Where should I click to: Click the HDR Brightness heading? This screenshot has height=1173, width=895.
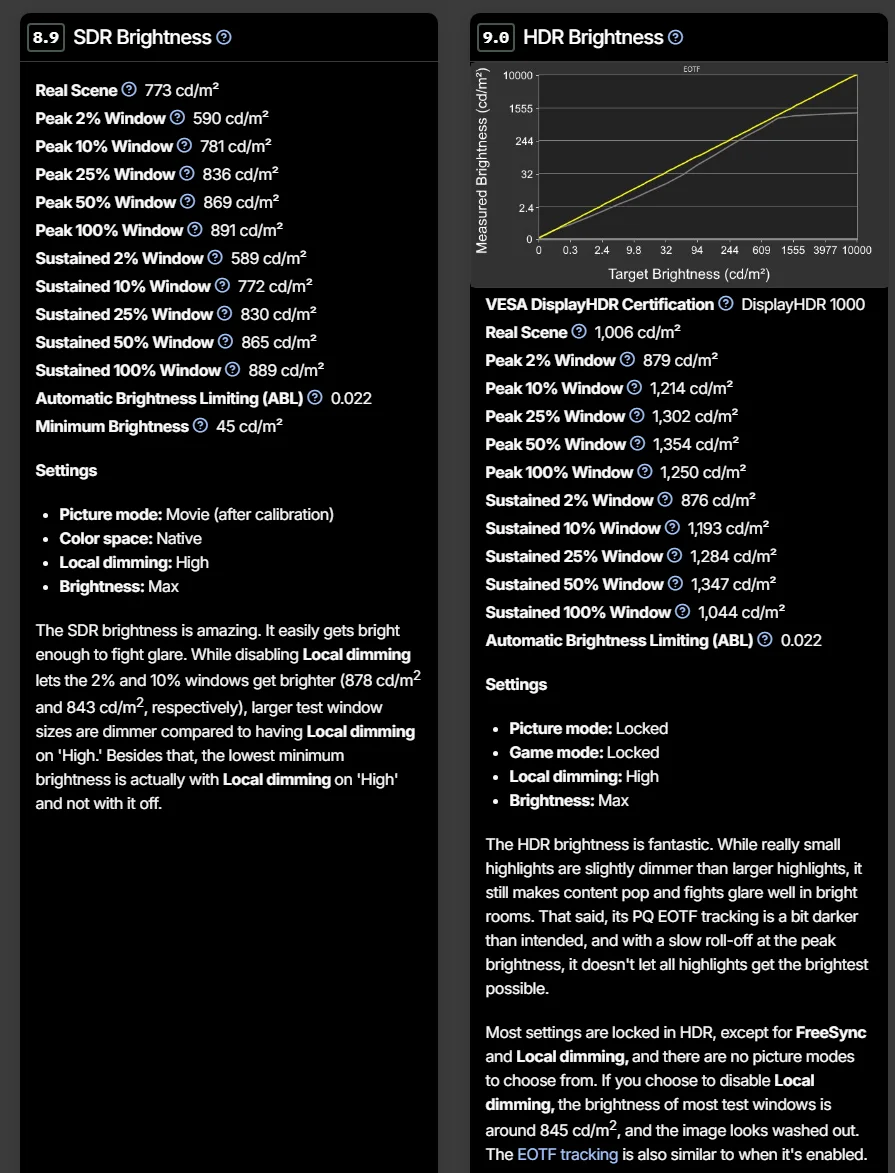pyautogui.click(x=593, y=38)
